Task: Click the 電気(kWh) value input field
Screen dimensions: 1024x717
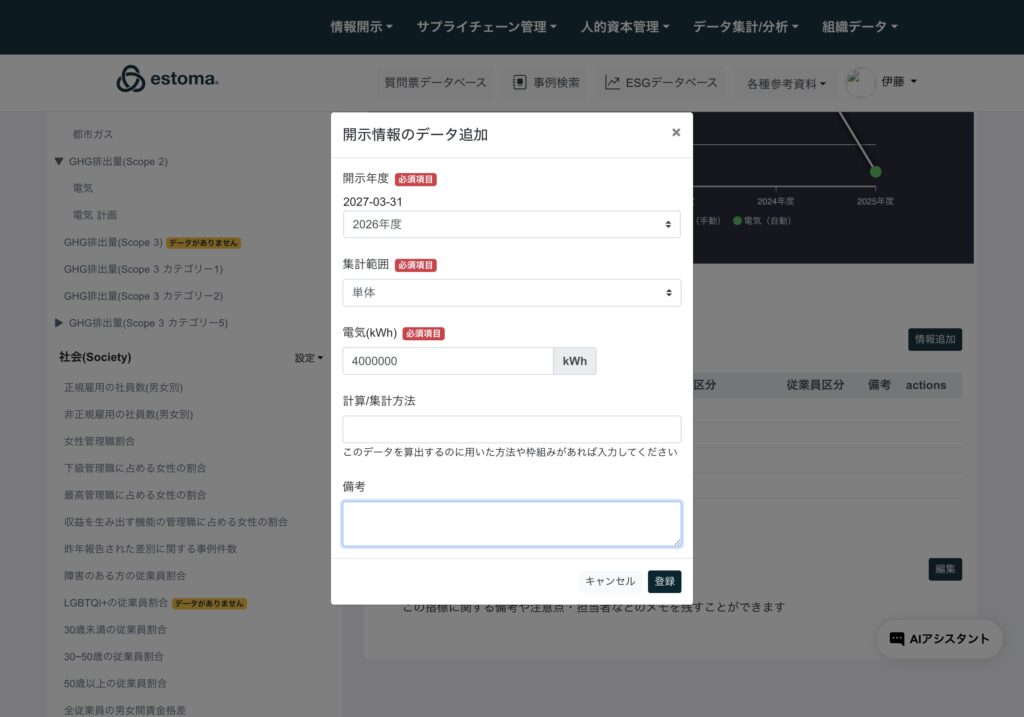Action: [x=447, y=361]
